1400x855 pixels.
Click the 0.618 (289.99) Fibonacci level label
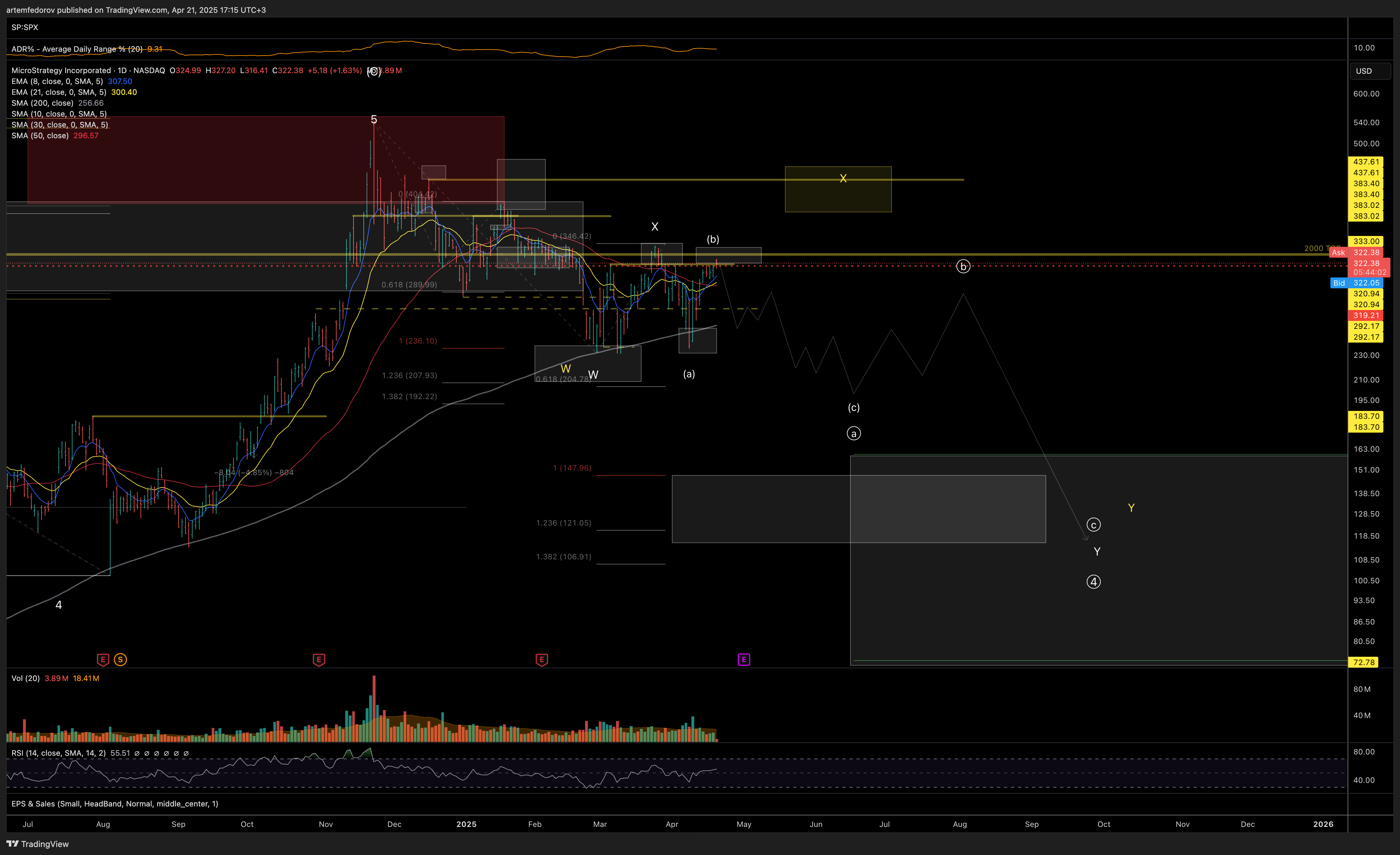click(409, 284)
